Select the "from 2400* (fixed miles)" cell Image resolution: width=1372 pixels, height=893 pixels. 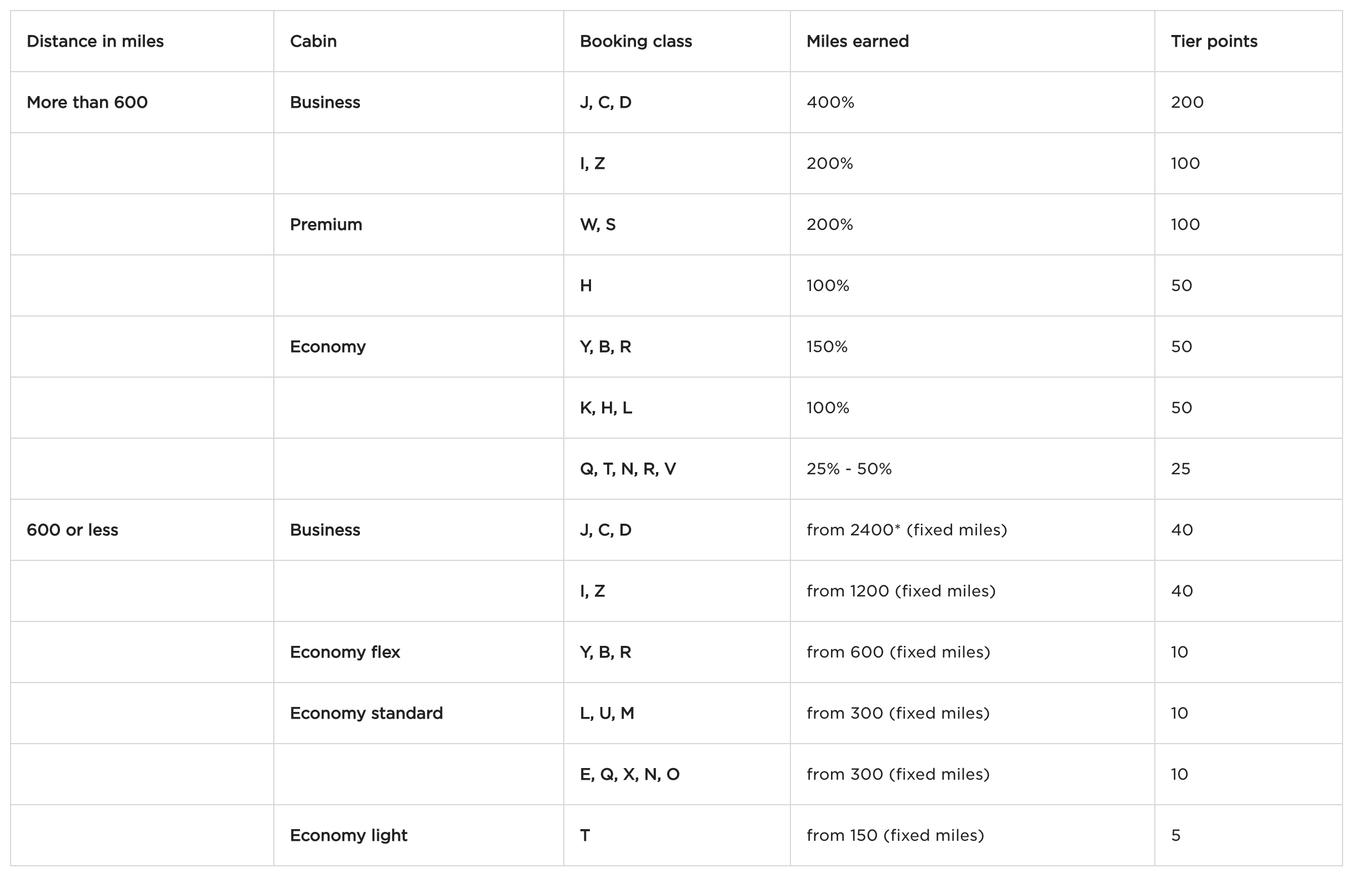click(x=906, y=530)
